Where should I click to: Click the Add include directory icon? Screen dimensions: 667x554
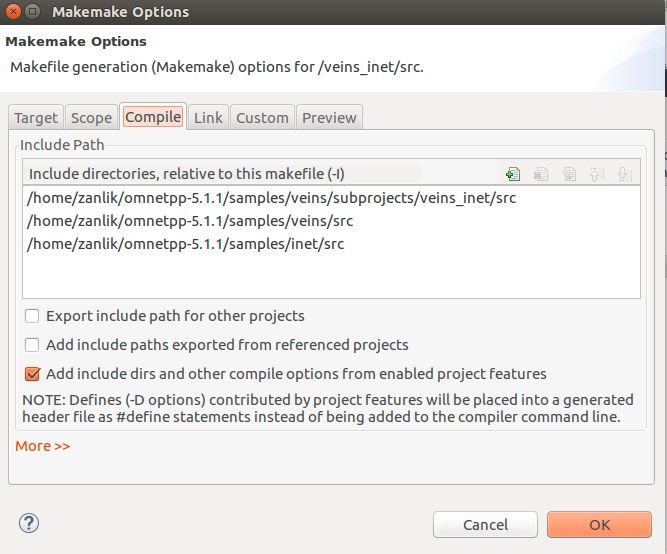pos(513,173)
